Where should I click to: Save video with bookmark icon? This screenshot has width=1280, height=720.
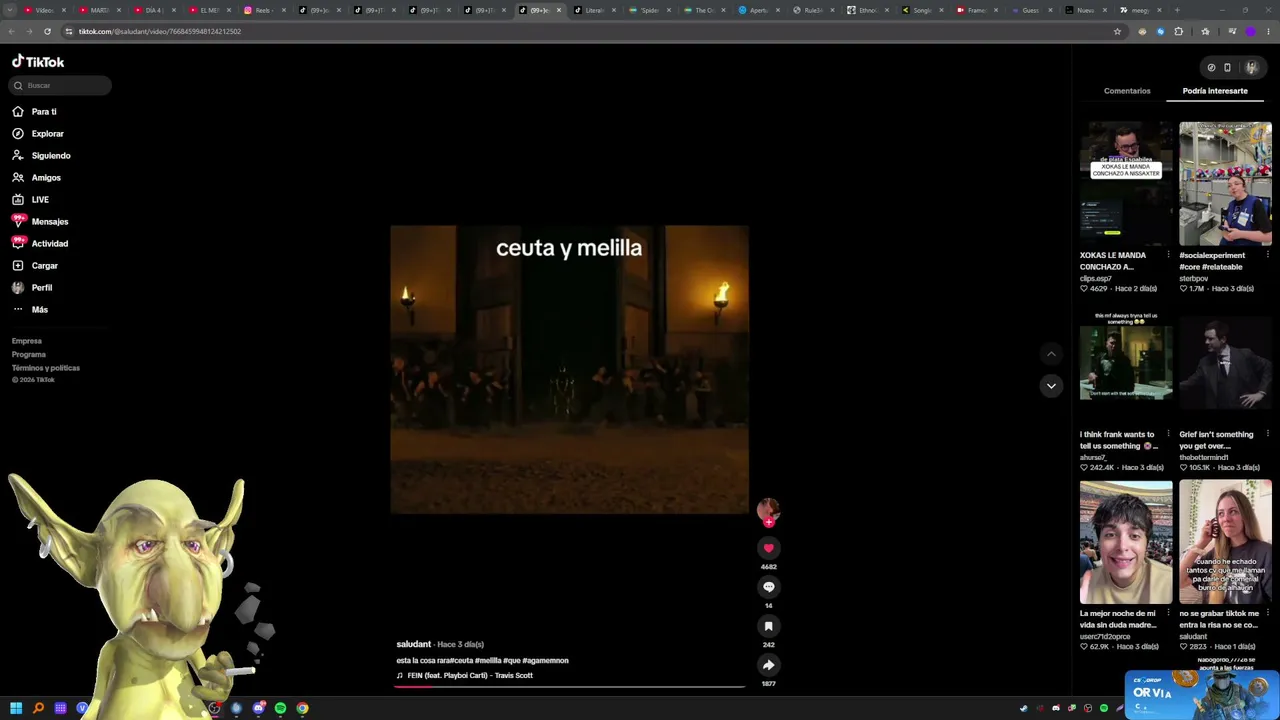point(768,626)
